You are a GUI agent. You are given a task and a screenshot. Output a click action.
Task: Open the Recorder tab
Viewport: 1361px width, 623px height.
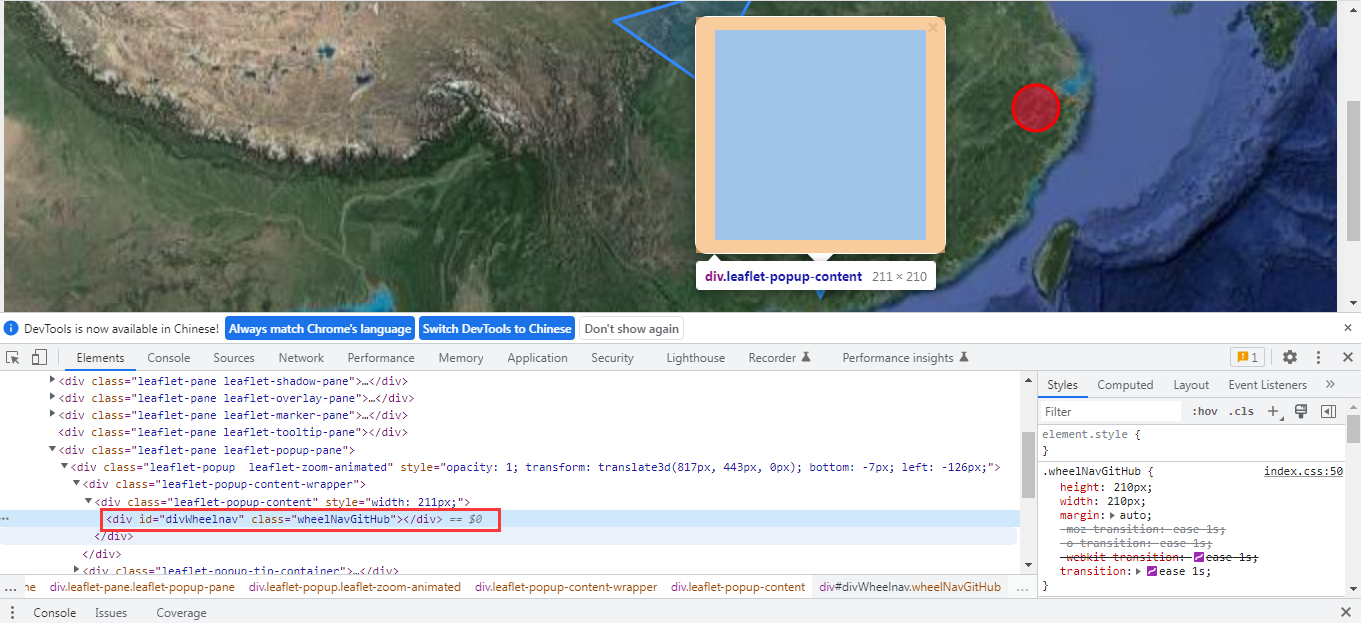(x=779, y=358)
